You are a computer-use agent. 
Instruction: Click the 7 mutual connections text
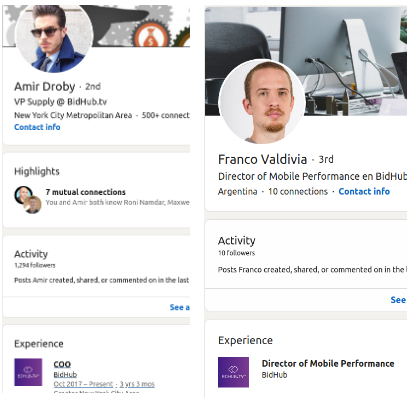(86, 192)
